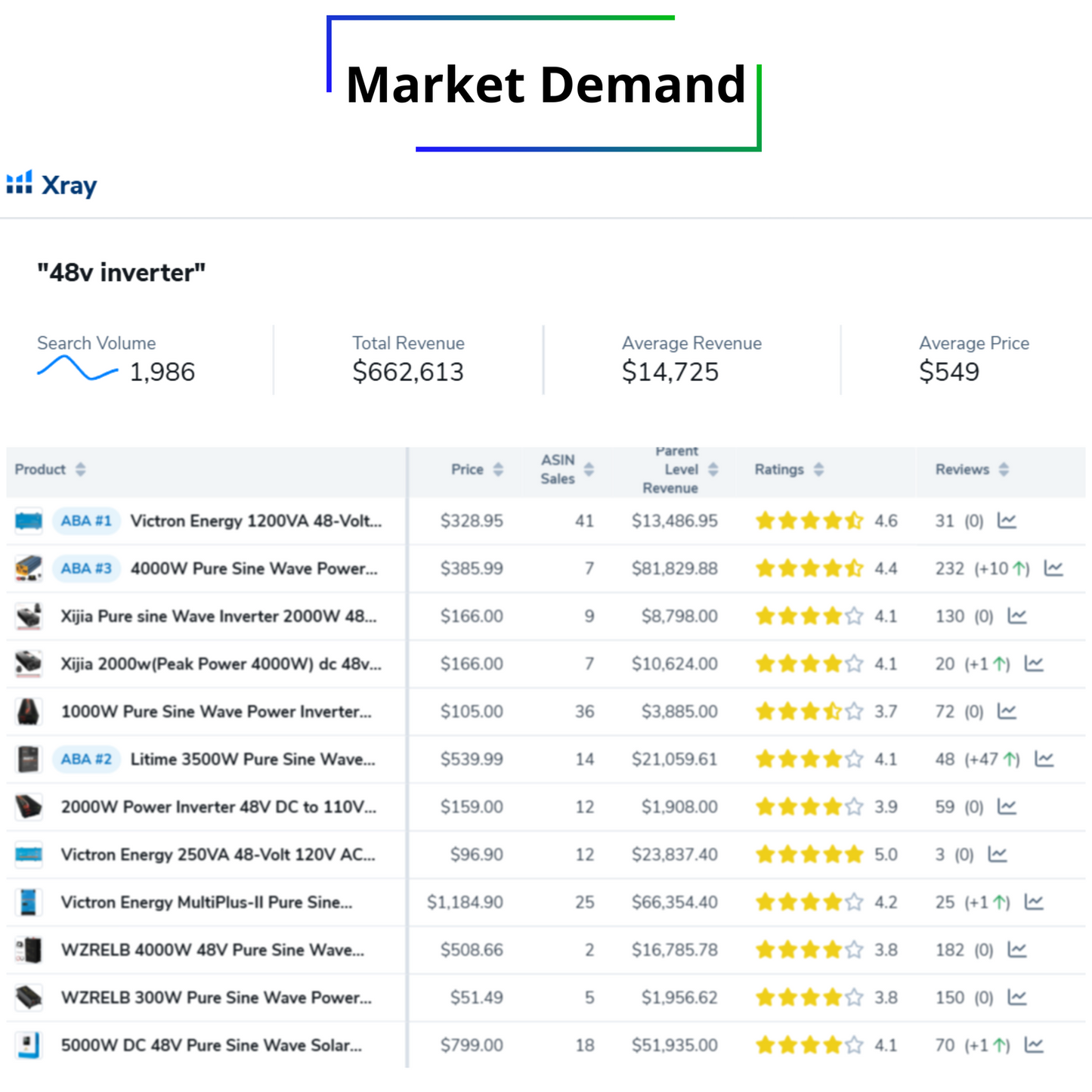Click the star rating for Victron Energy 250VA
Screen dimensions: 1092x1092
(x=809, y=854)
